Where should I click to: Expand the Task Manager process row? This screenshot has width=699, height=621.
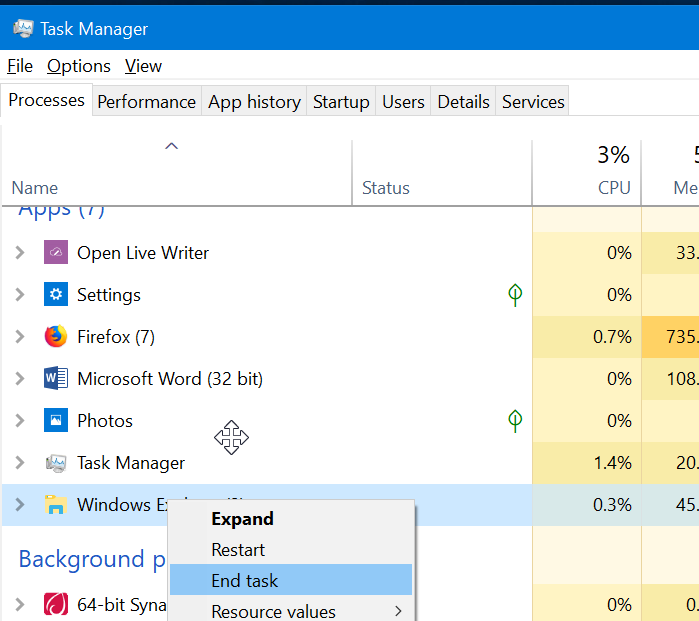pyautogui.click(x=20, y=462)
